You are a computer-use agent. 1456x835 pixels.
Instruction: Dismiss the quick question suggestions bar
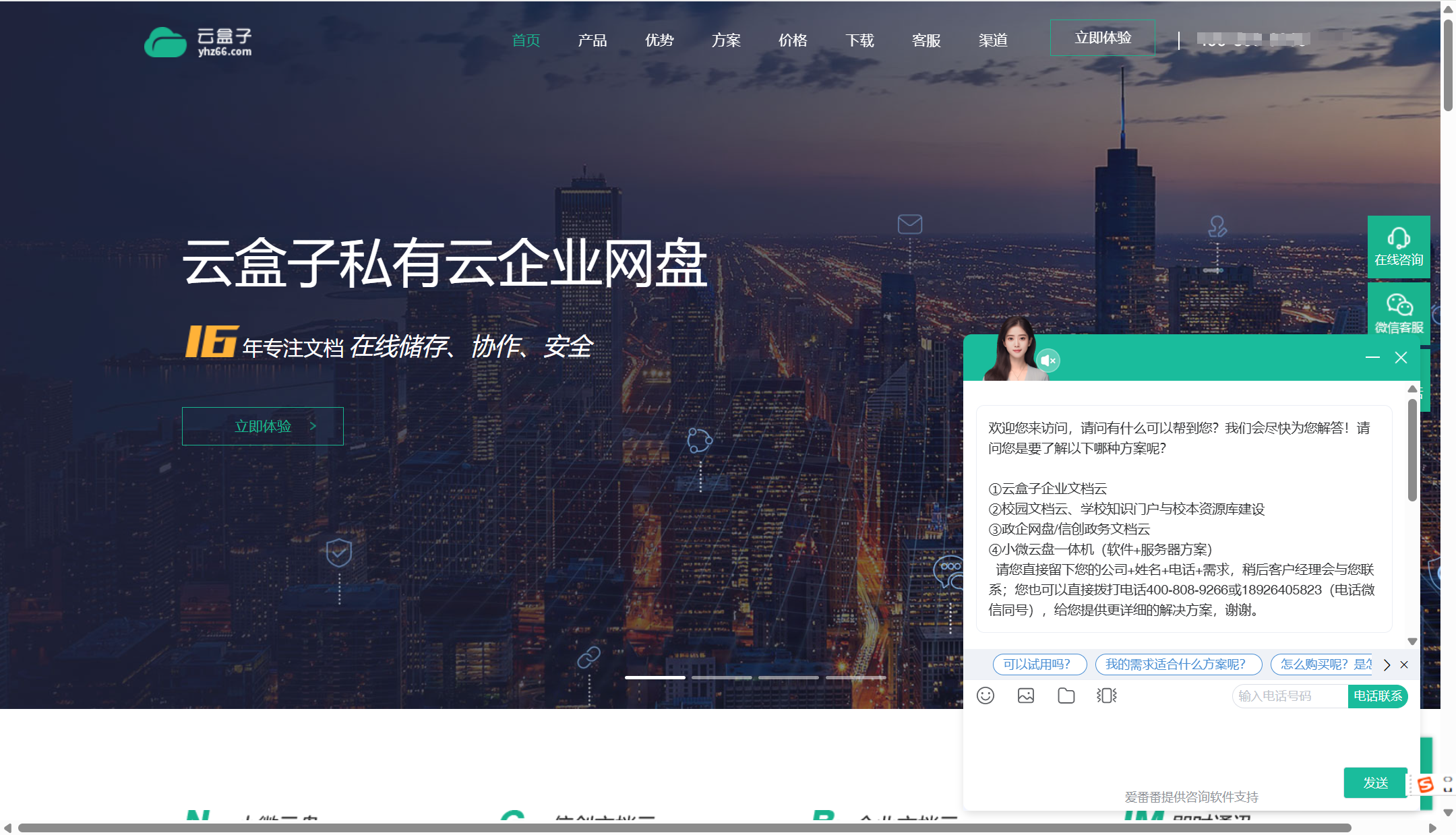[1404, 664]
